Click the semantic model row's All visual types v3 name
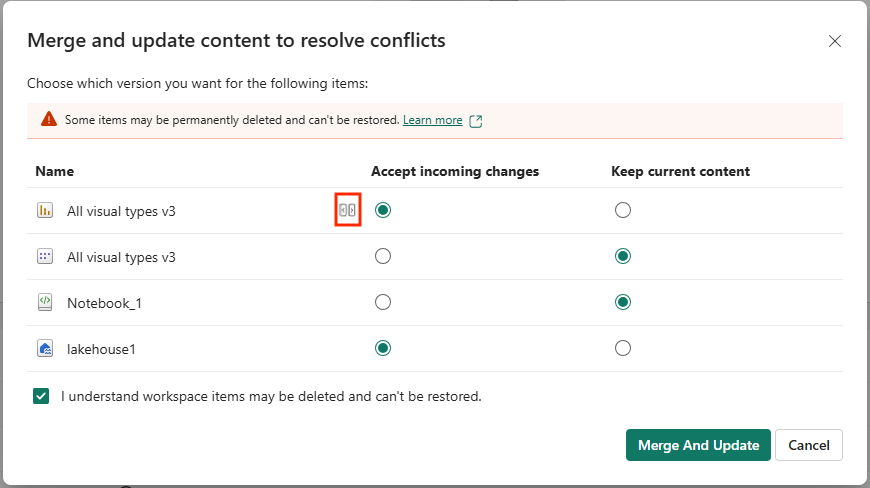This screenshot has width=870, height=488. tap(121, 257)
